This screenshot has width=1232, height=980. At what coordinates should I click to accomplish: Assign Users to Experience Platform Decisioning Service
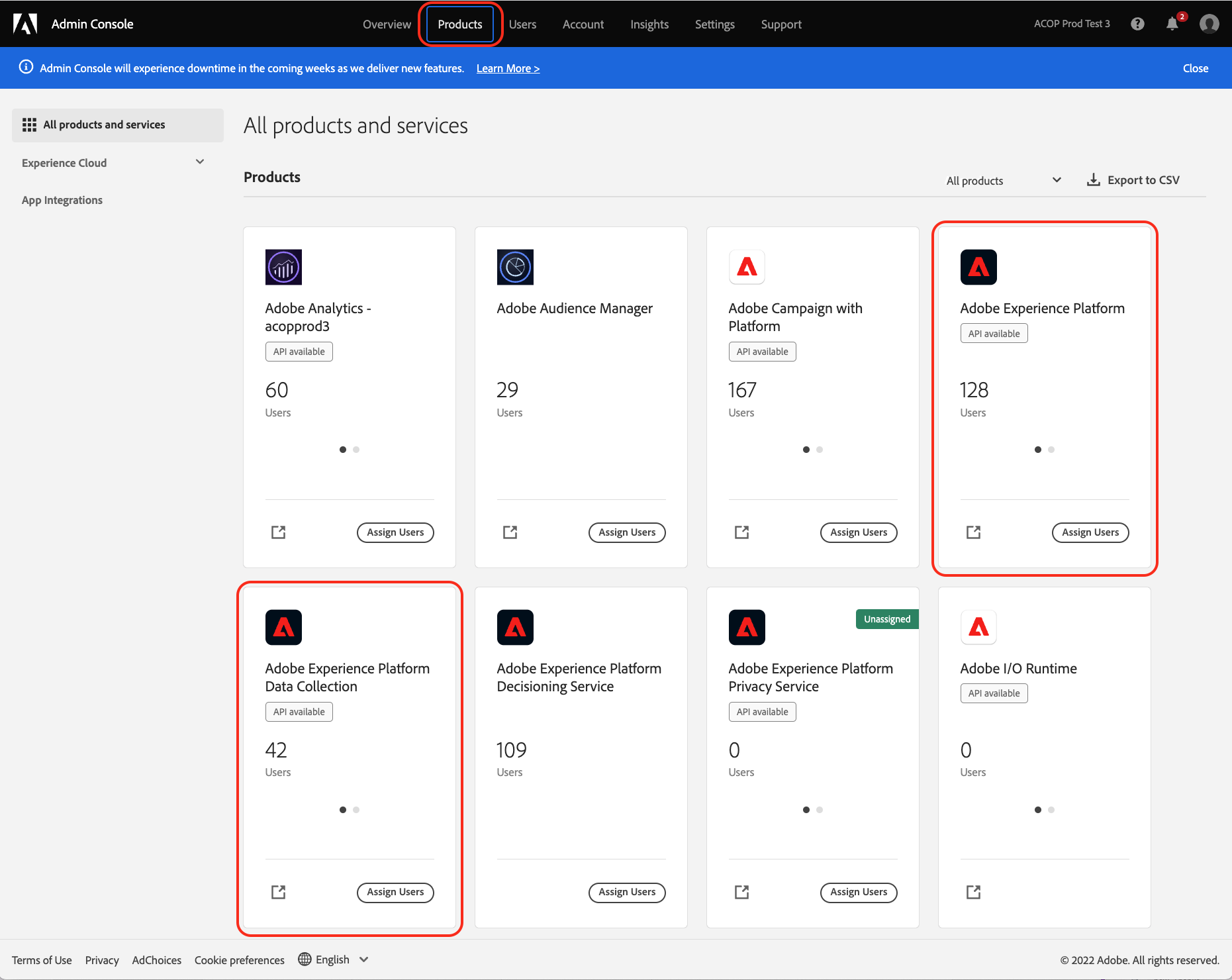627,893
